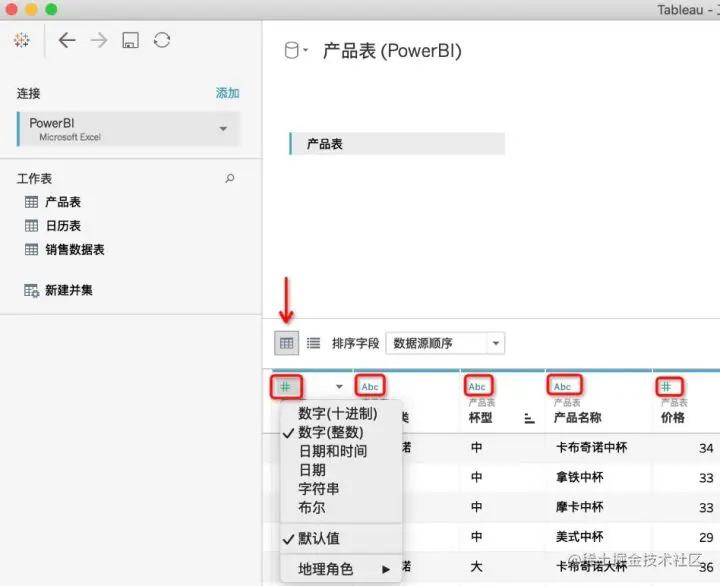Click the Abc type icon above 产品名称

pos(563,387)
